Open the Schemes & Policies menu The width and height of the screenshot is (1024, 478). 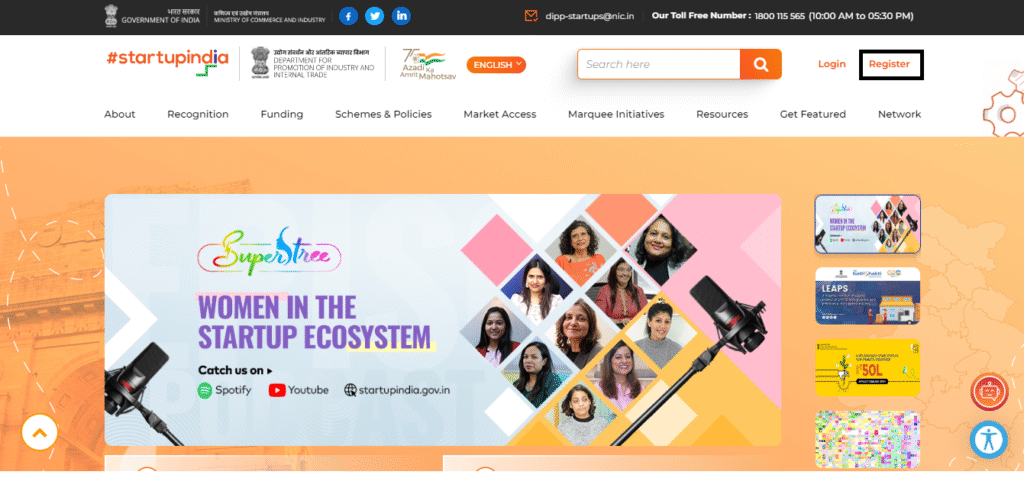[x=383, y=114]
